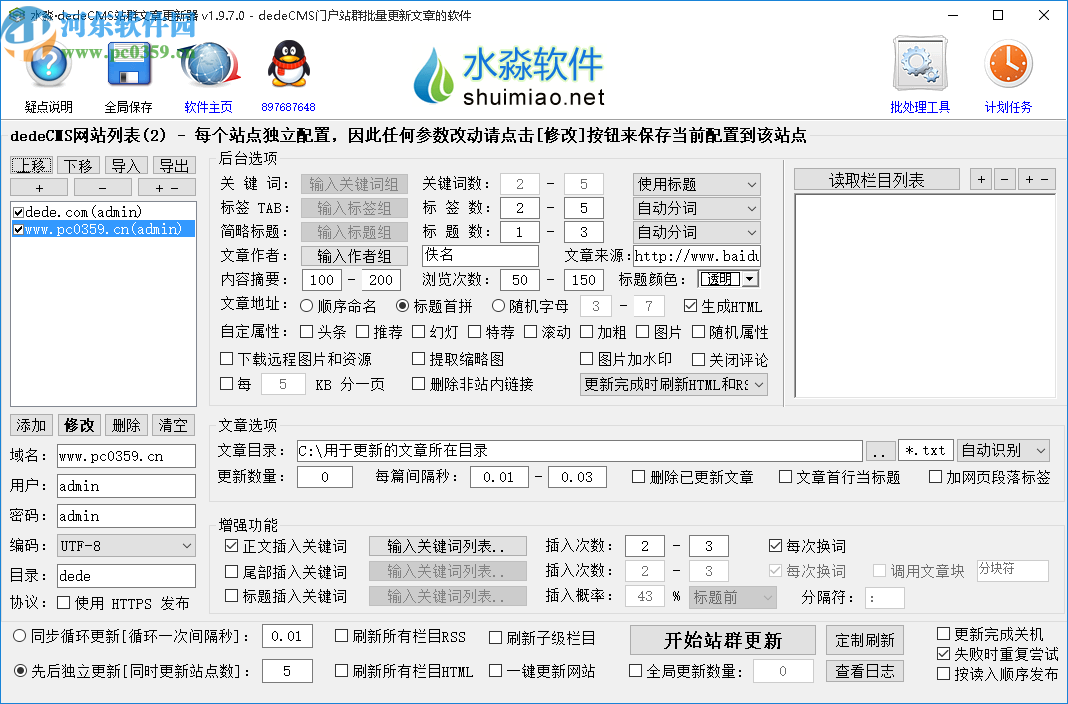Expand the 使用标题 dropdown
Screen dimensions: 1068x704
(x=696, y=184)
